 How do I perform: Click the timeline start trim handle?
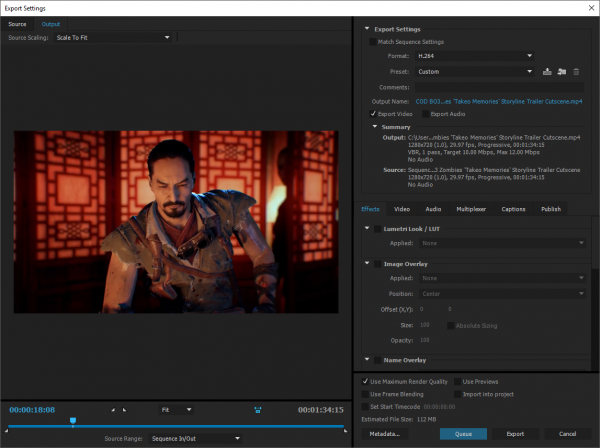(6, 431)
